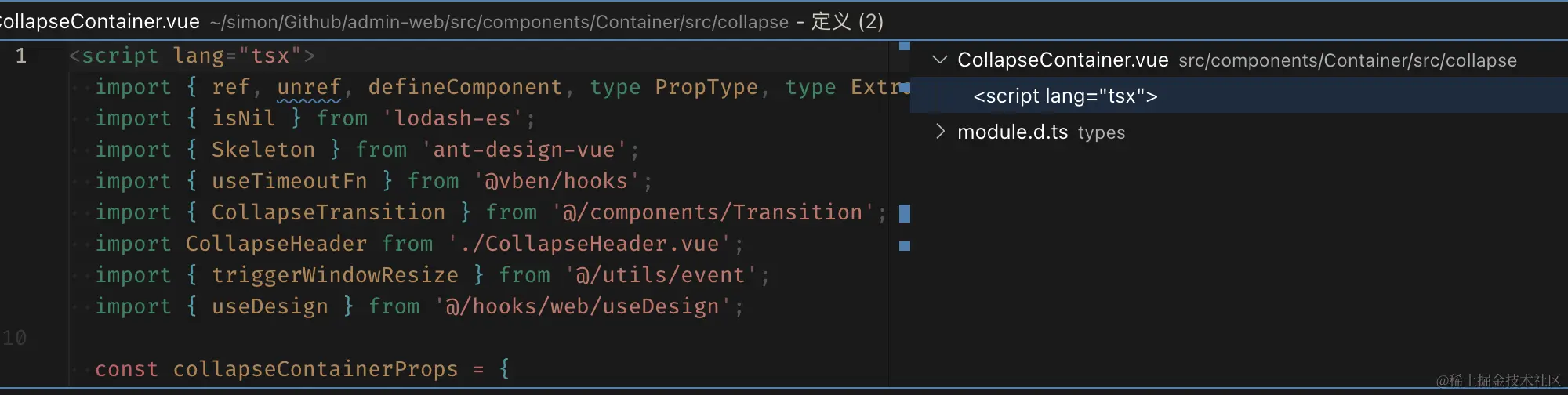Click the collapseContainerProps constant name
Screen dimensions: 1568x395
coord(315,369)
